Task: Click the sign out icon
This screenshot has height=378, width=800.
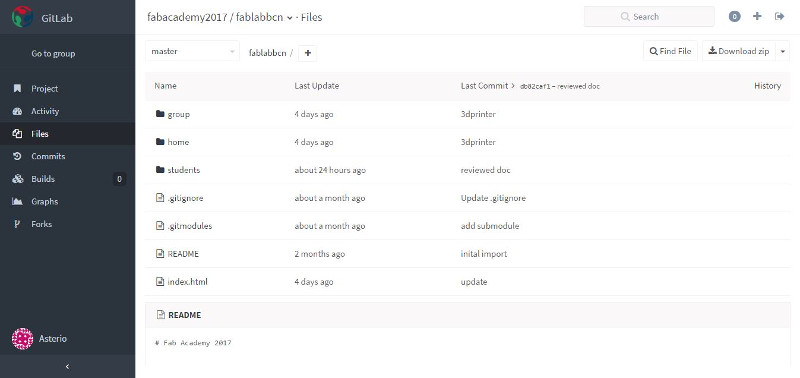Action: pos(779,16)
